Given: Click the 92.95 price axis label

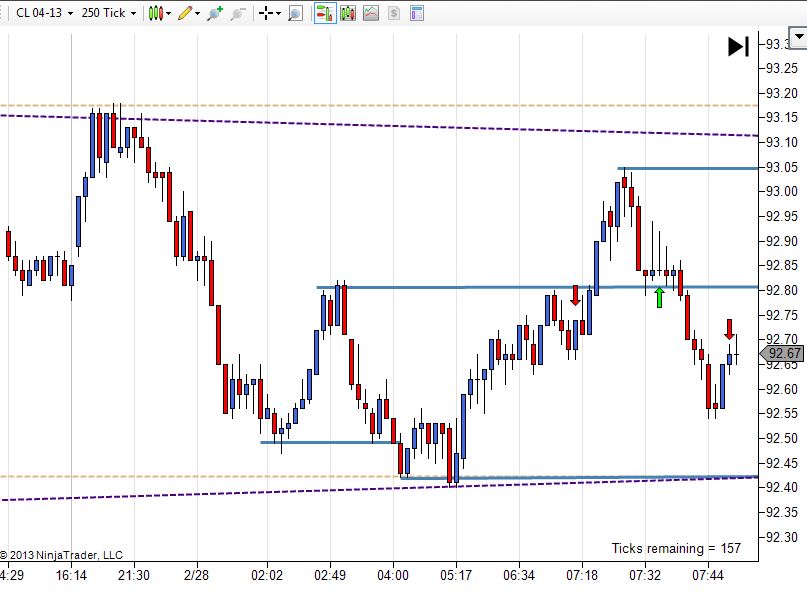Looking at the screenshot, I should 782,216.
